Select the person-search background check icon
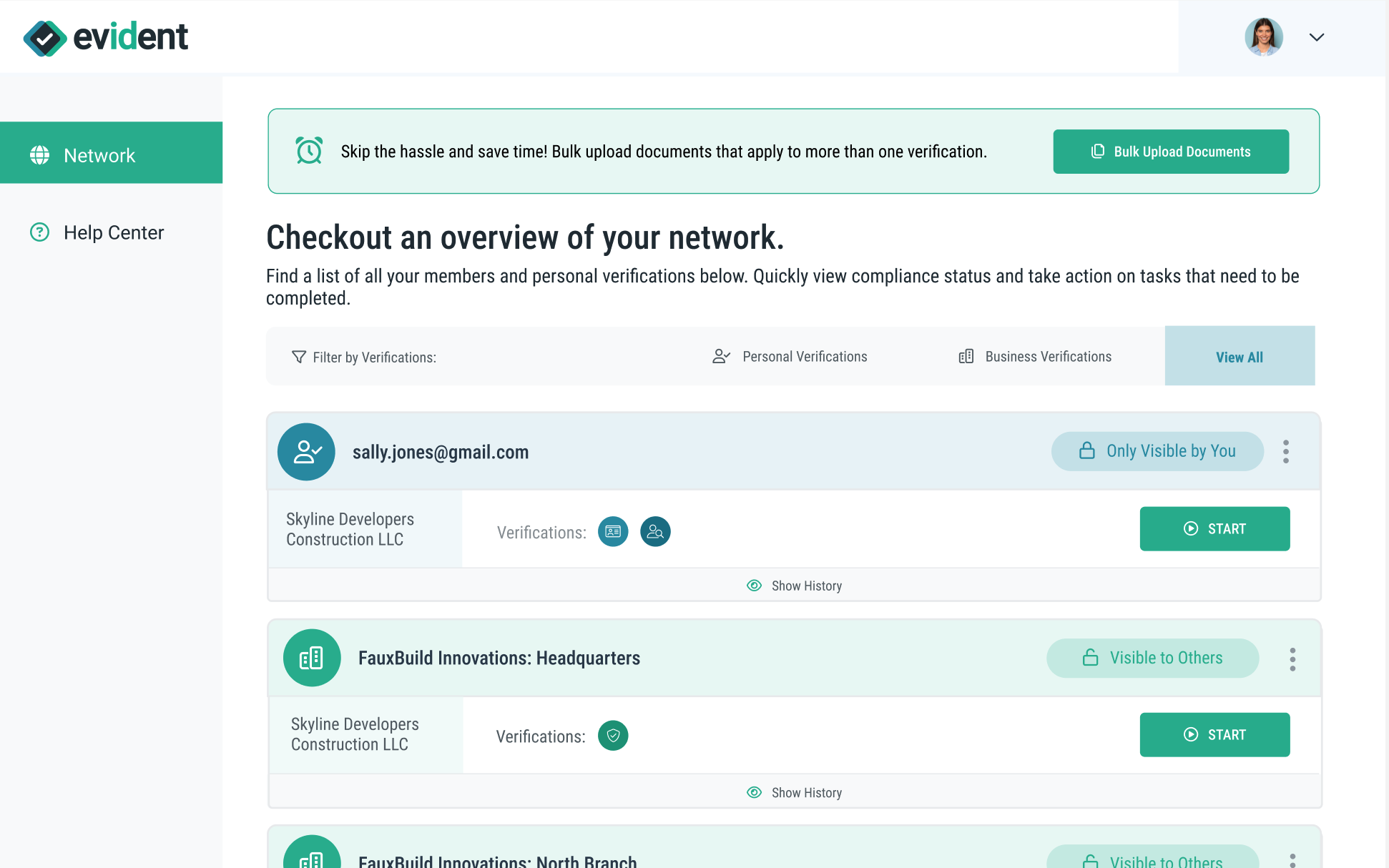The height and width of the screenshot is (868, 1389). pyautogui.click(x=654, y=531)
